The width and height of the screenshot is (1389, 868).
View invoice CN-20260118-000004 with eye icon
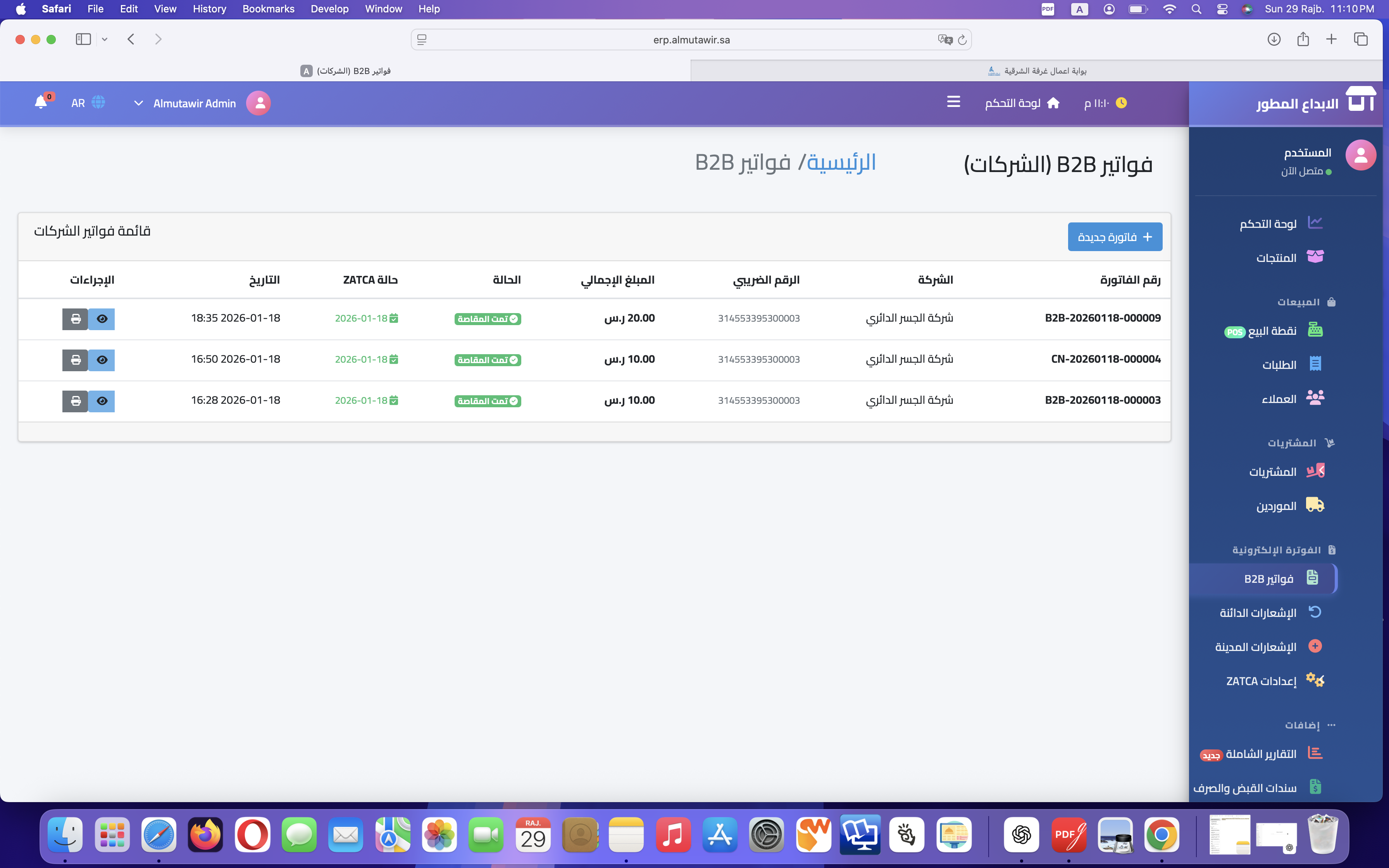(x=102, y=360)
